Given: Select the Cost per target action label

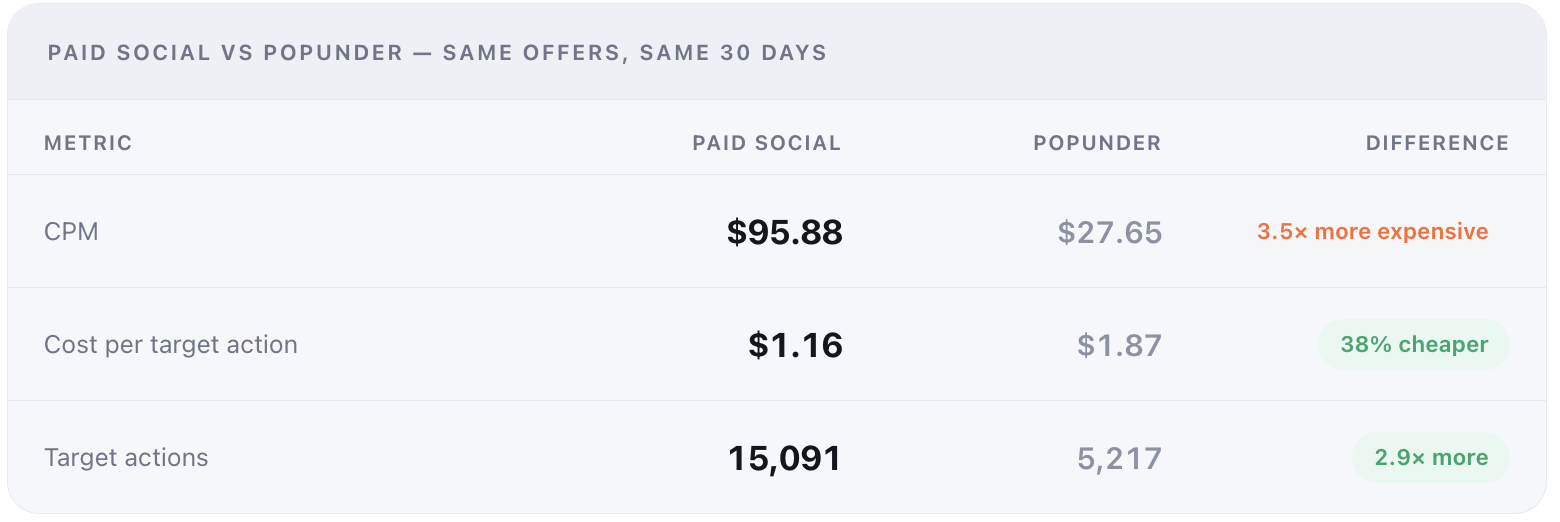Looking at the screenshot, I should coord(171,345).
